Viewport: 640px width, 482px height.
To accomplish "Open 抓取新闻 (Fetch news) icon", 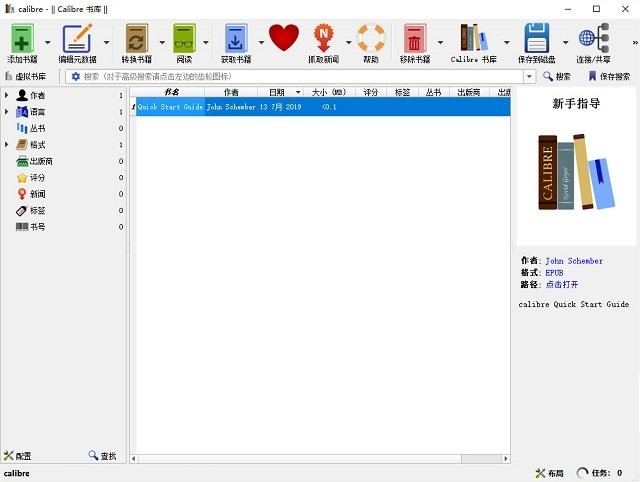I will click(x=323, y=39).
